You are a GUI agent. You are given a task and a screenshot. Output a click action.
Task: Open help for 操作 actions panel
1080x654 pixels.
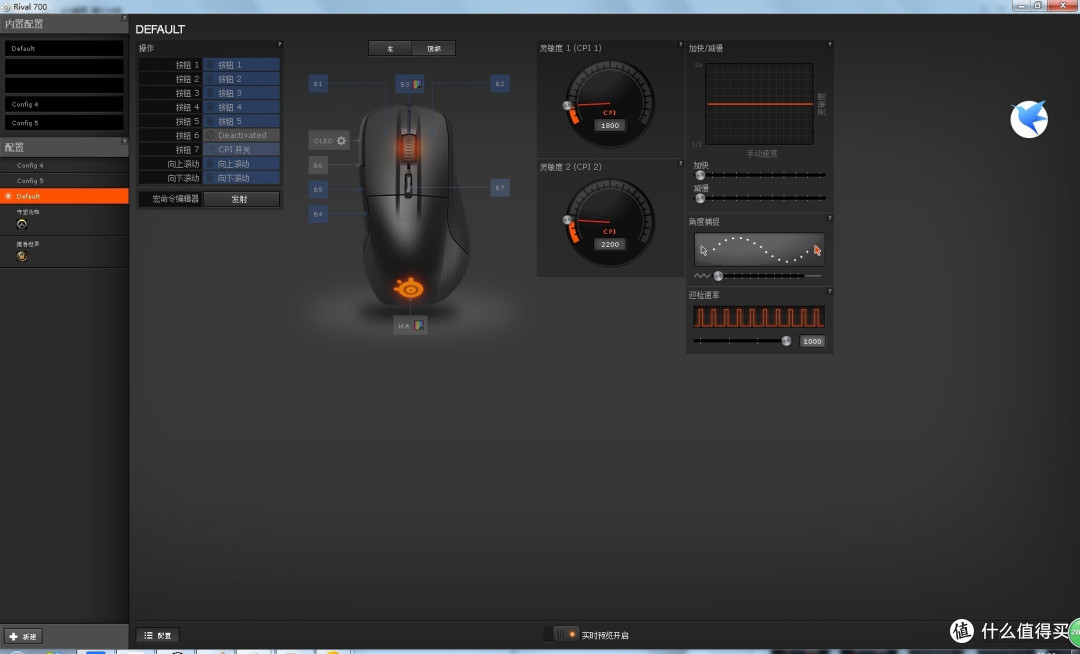click(x=279, y=44)
